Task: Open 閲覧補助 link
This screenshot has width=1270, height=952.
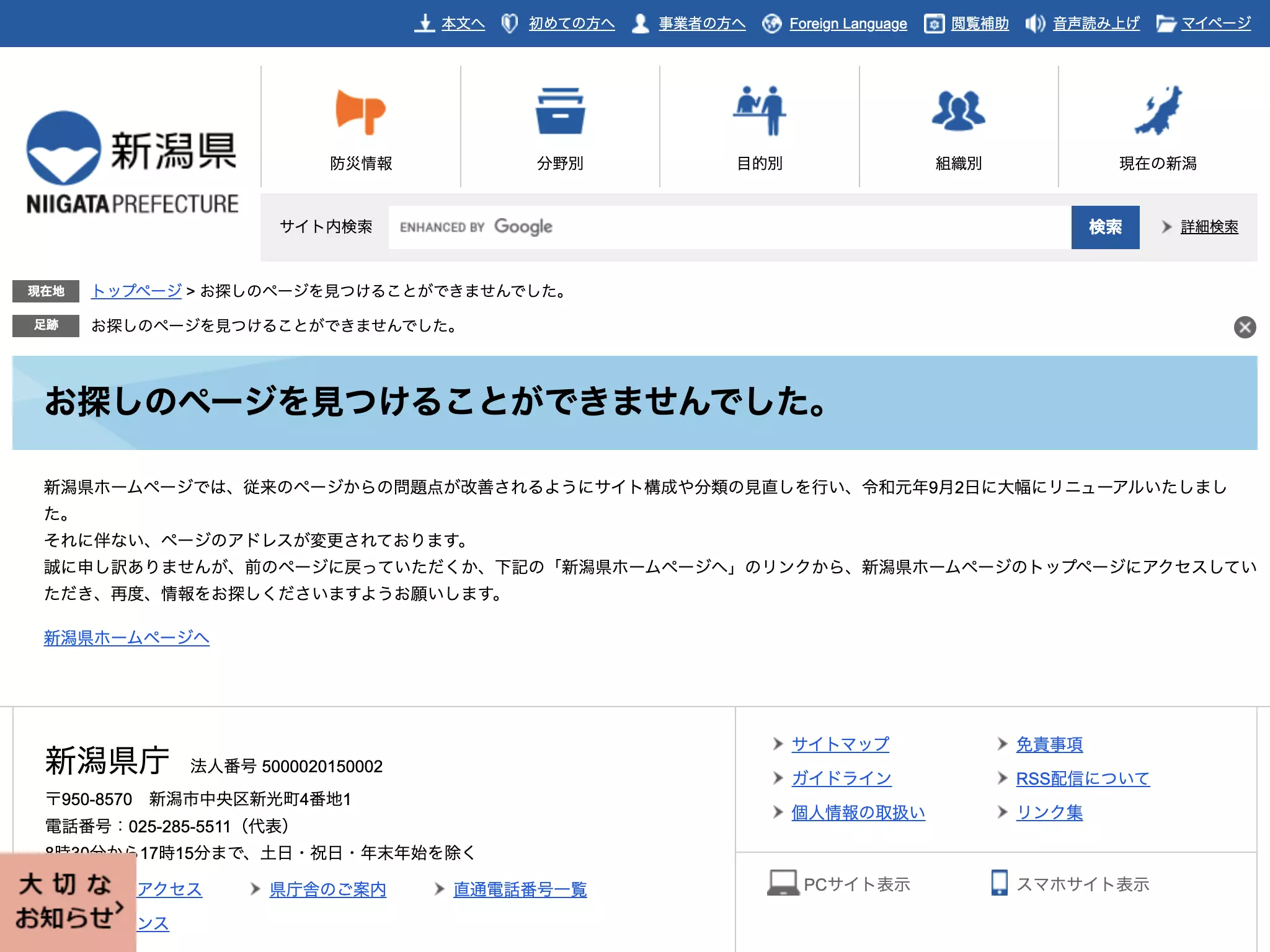Action: [x=980, y=24]
